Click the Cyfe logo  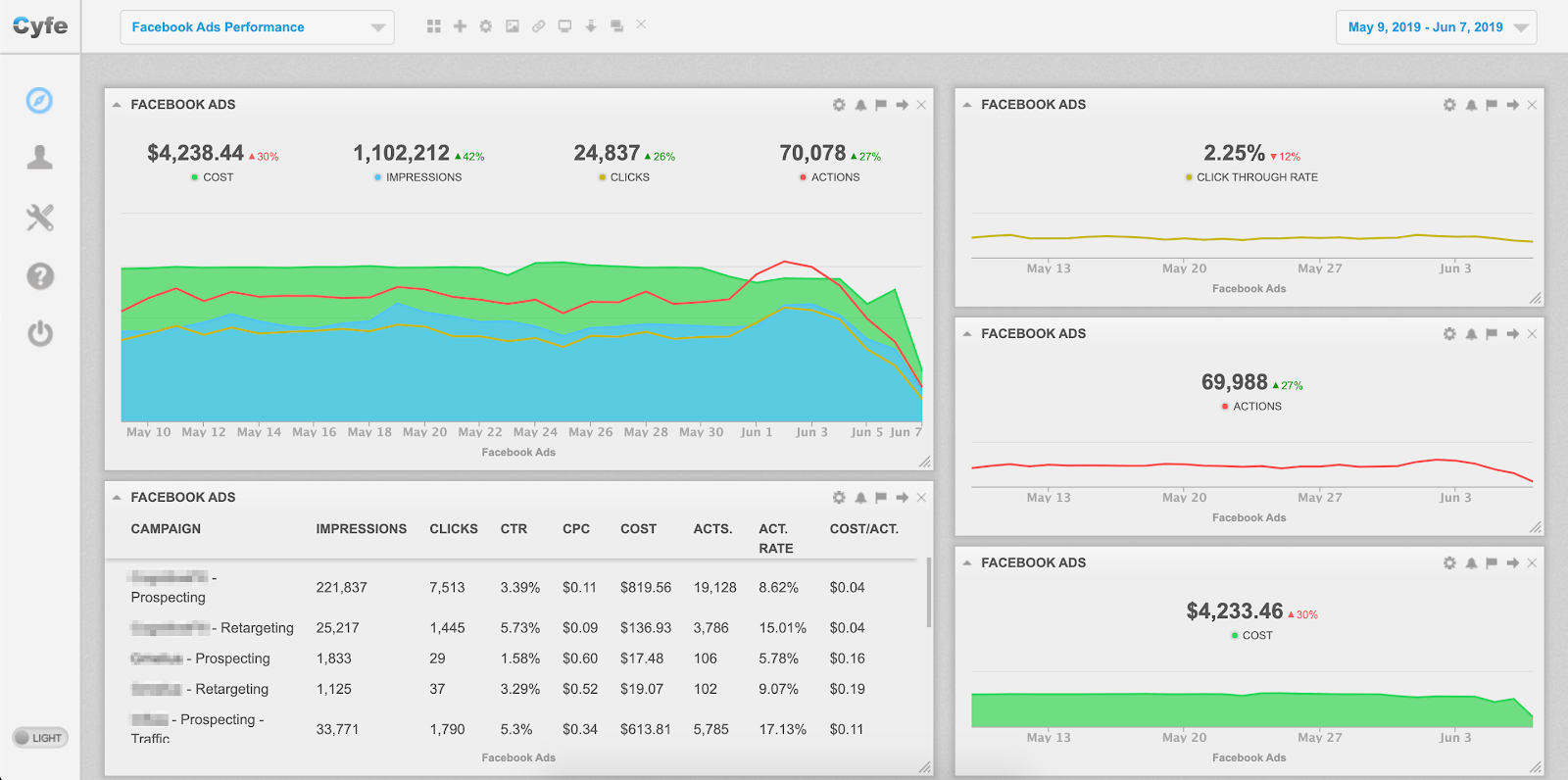(x=40, y=26)
